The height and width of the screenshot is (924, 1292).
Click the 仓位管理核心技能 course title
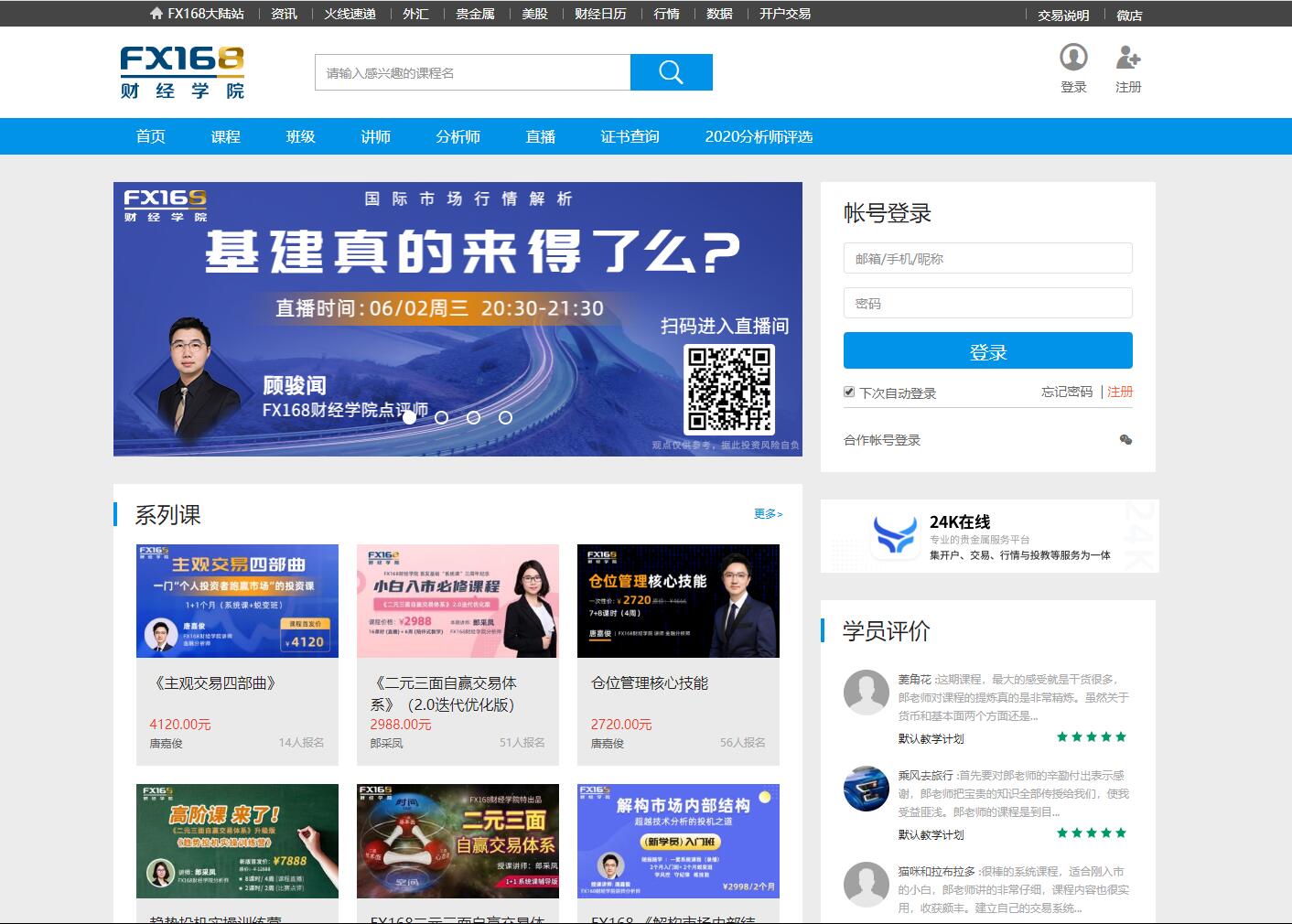click(x=650, y=683)
